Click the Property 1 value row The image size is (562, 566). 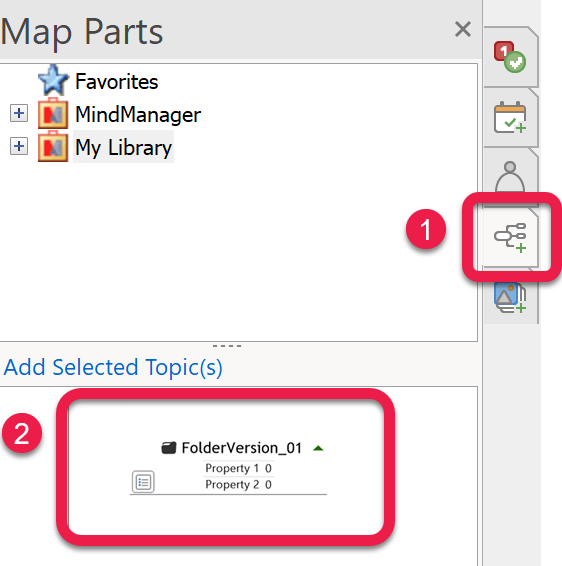pos(239,468)
